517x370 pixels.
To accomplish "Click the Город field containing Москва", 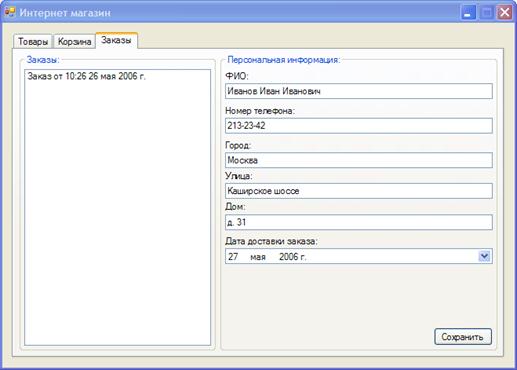I will 359,160.
